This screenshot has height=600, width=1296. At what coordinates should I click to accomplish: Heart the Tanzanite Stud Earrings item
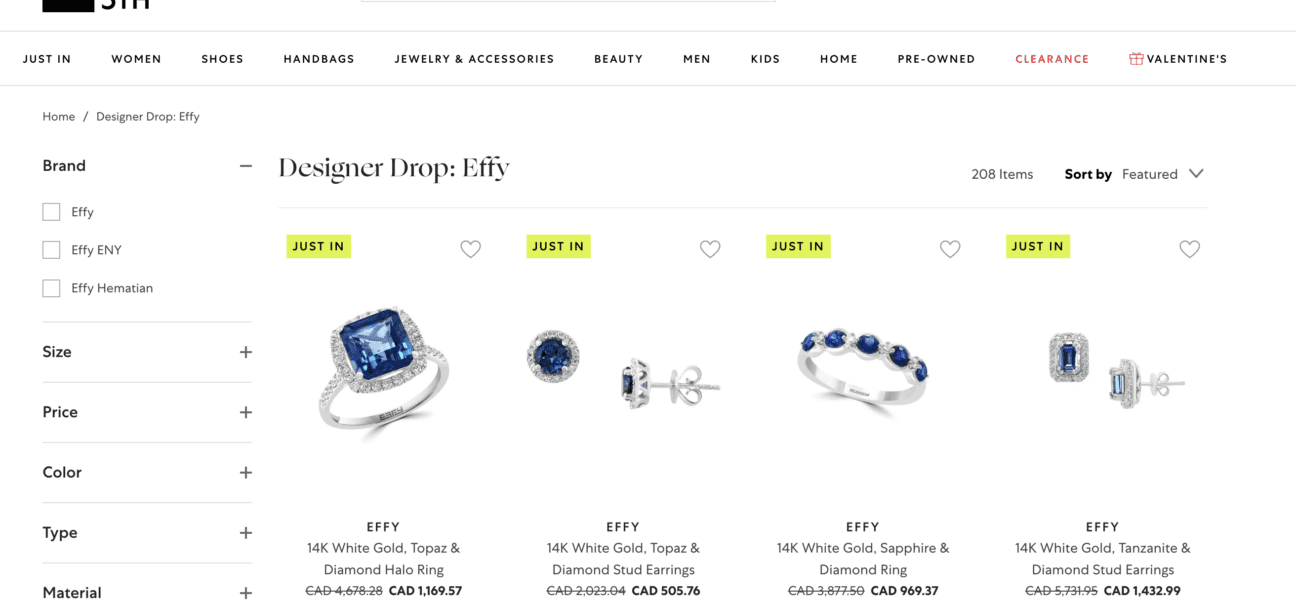click(1189, 249)
